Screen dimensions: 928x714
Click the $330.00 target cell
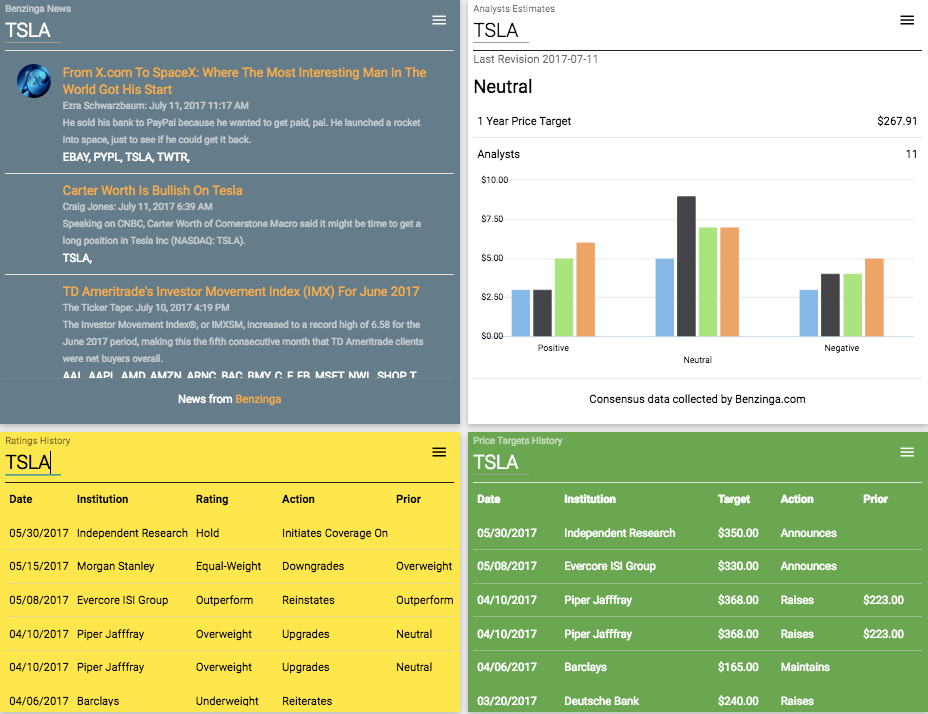tap(738, 566)
